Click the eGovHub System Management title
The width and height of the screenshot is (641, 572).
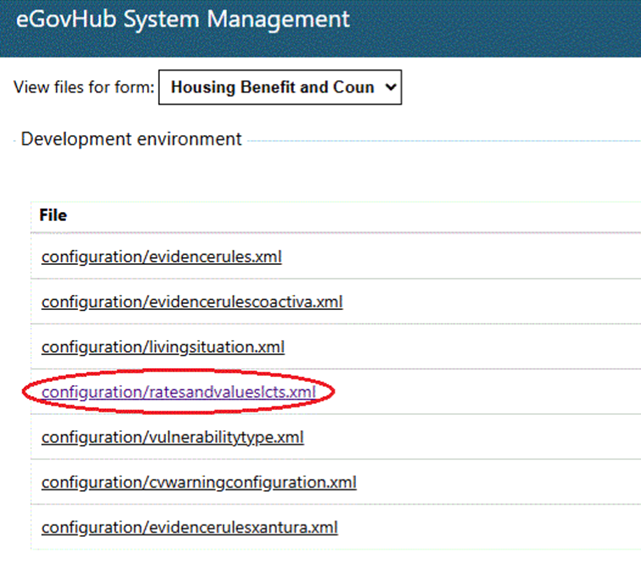[183, 20]
